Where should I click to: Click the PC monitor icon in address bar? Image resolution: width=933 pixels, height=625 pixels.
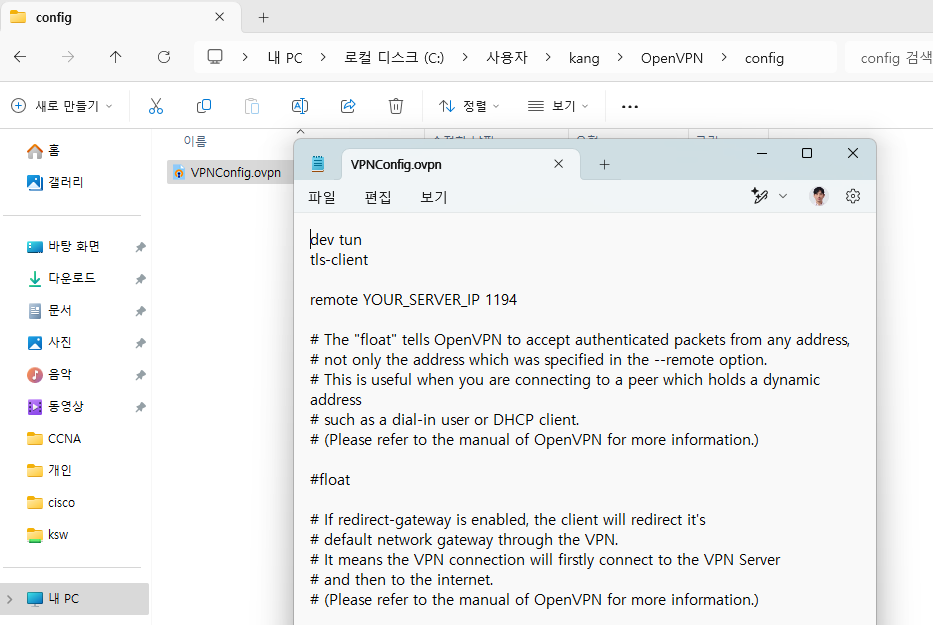pos(215,57)
